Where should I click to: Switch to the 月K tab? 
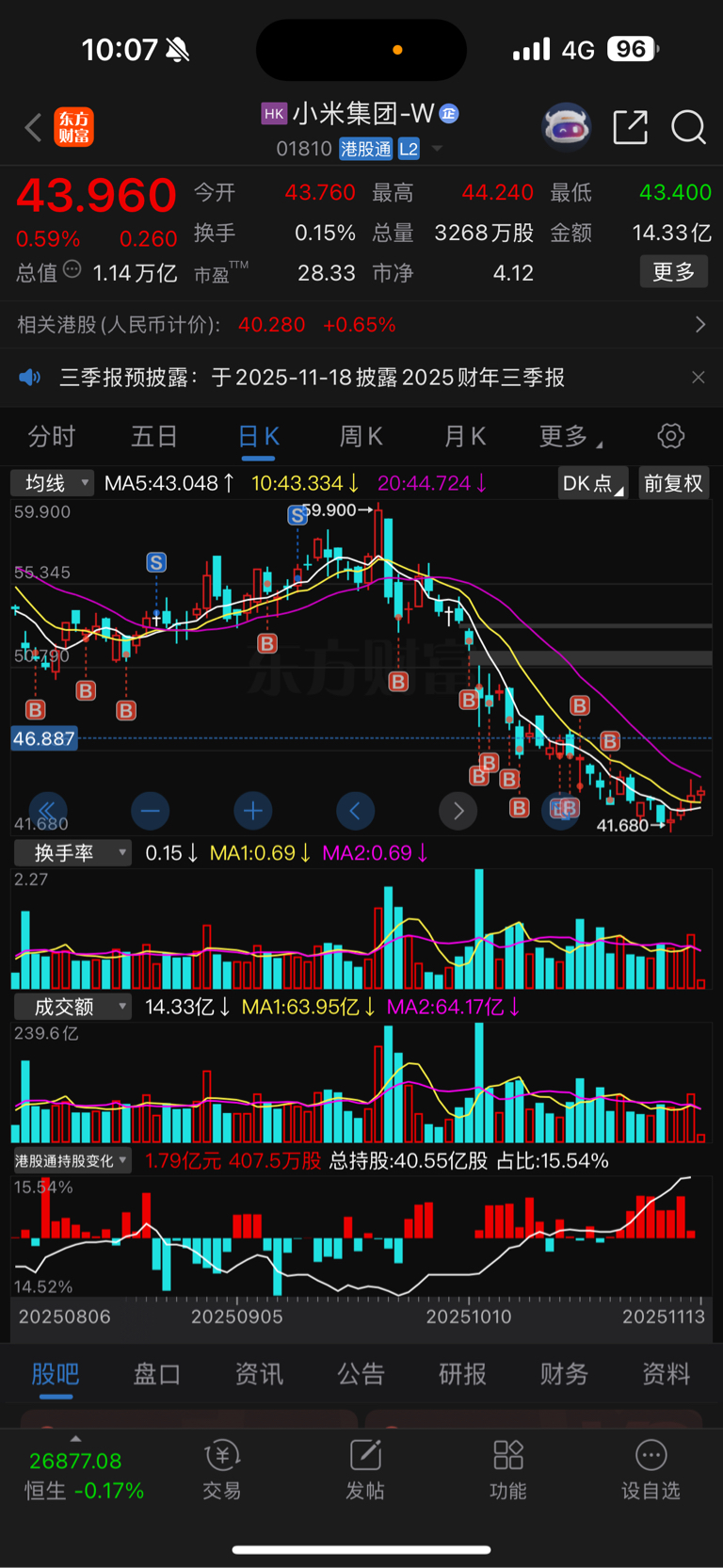(x=464, y=436)
